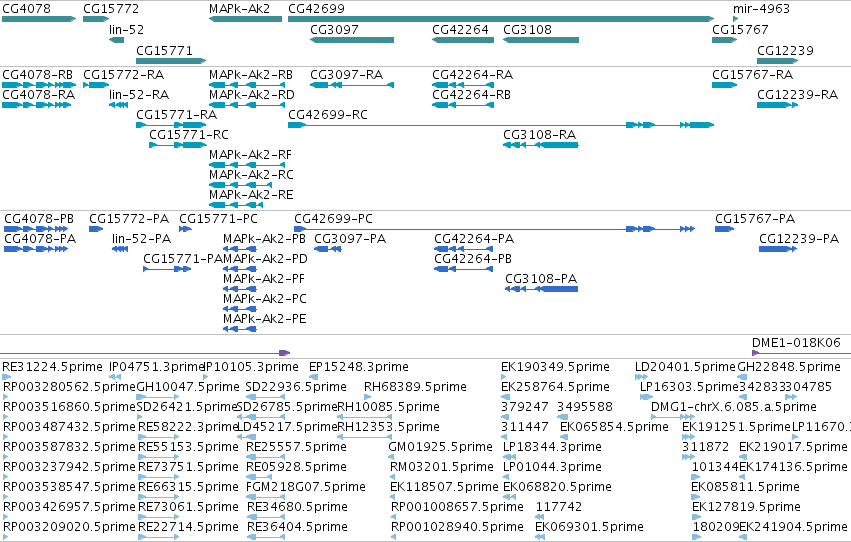The image size is (851, 542).
Task: Select the CG3097 gene label
Action: (334, 30)
